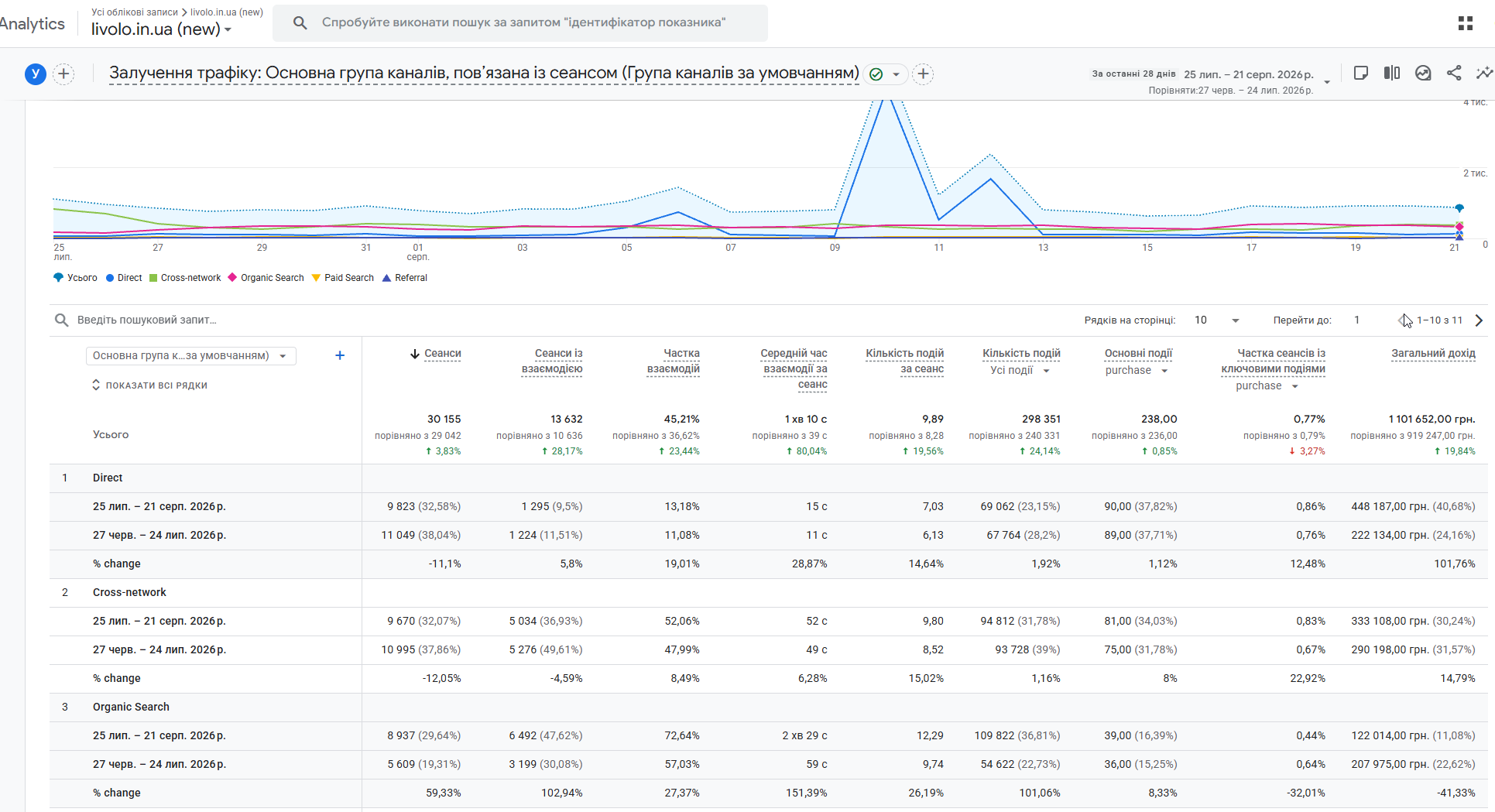The image size is (1495, 812).
Task: Open the livolo.in.ua (new) property selector
Action: (161, 29)
